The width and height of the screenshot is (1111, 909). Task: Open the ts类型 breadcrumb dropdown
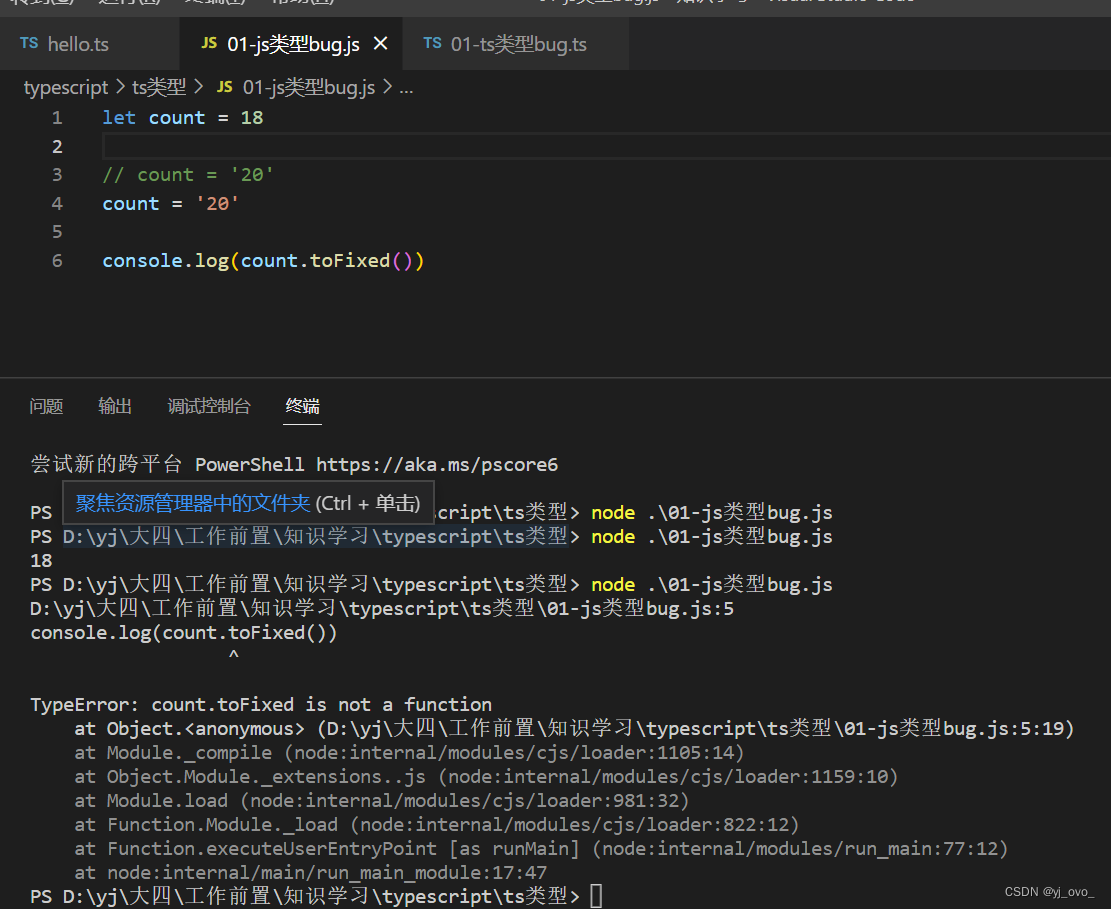point(159,87)
